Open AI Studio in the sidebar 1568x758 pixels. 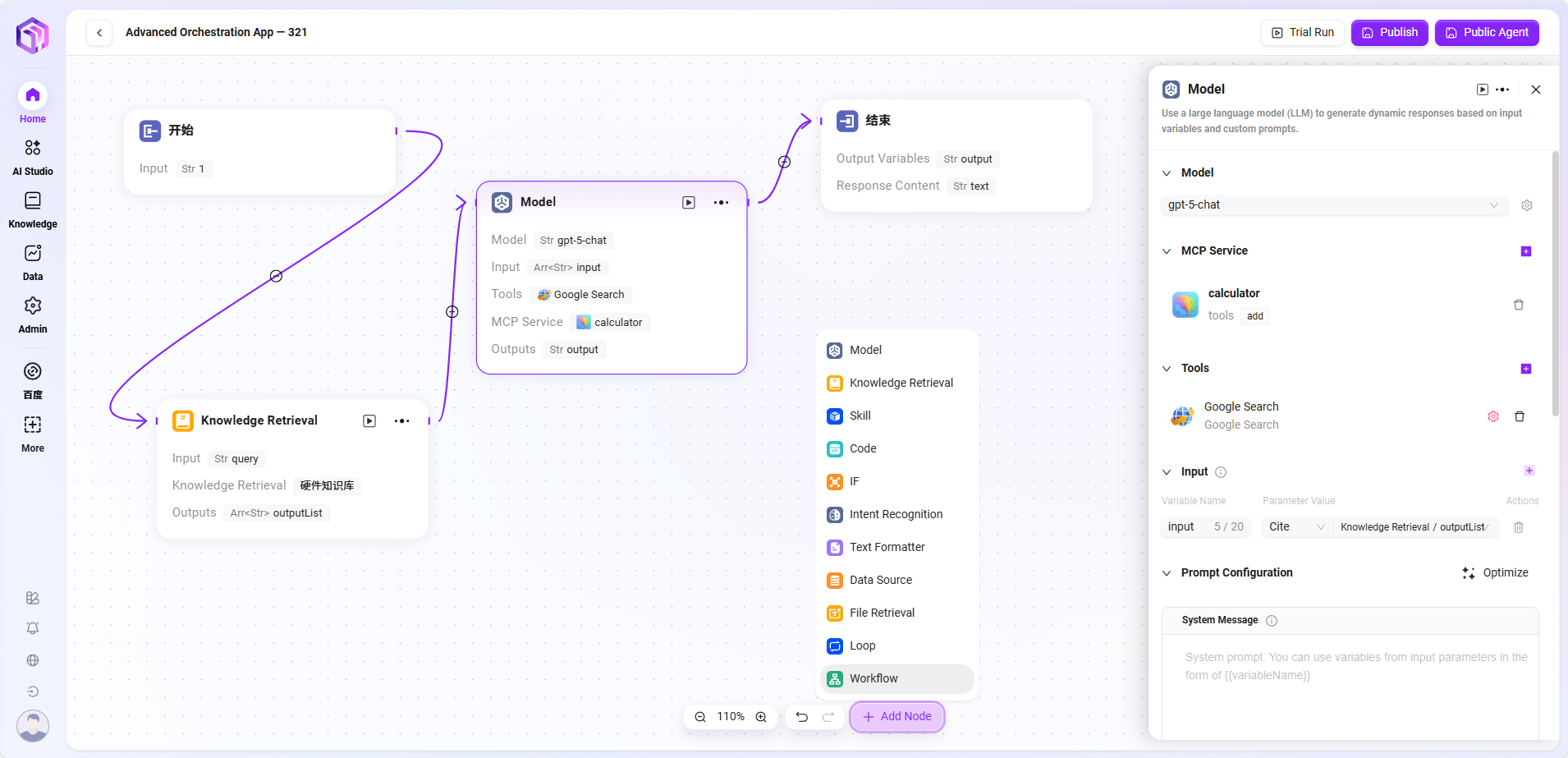pos(33,149)
